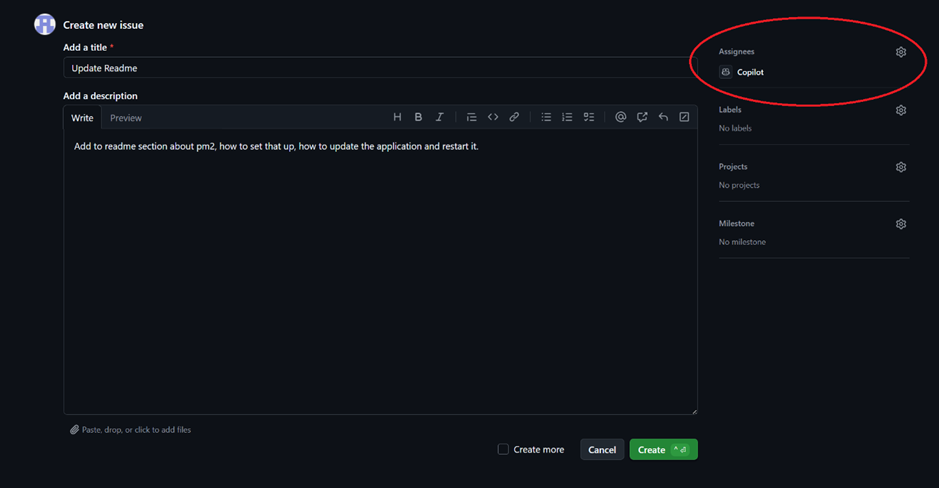This screenshot has width=939, height=488.
Task: Add a link to the description
Action: tap(514, 117)
